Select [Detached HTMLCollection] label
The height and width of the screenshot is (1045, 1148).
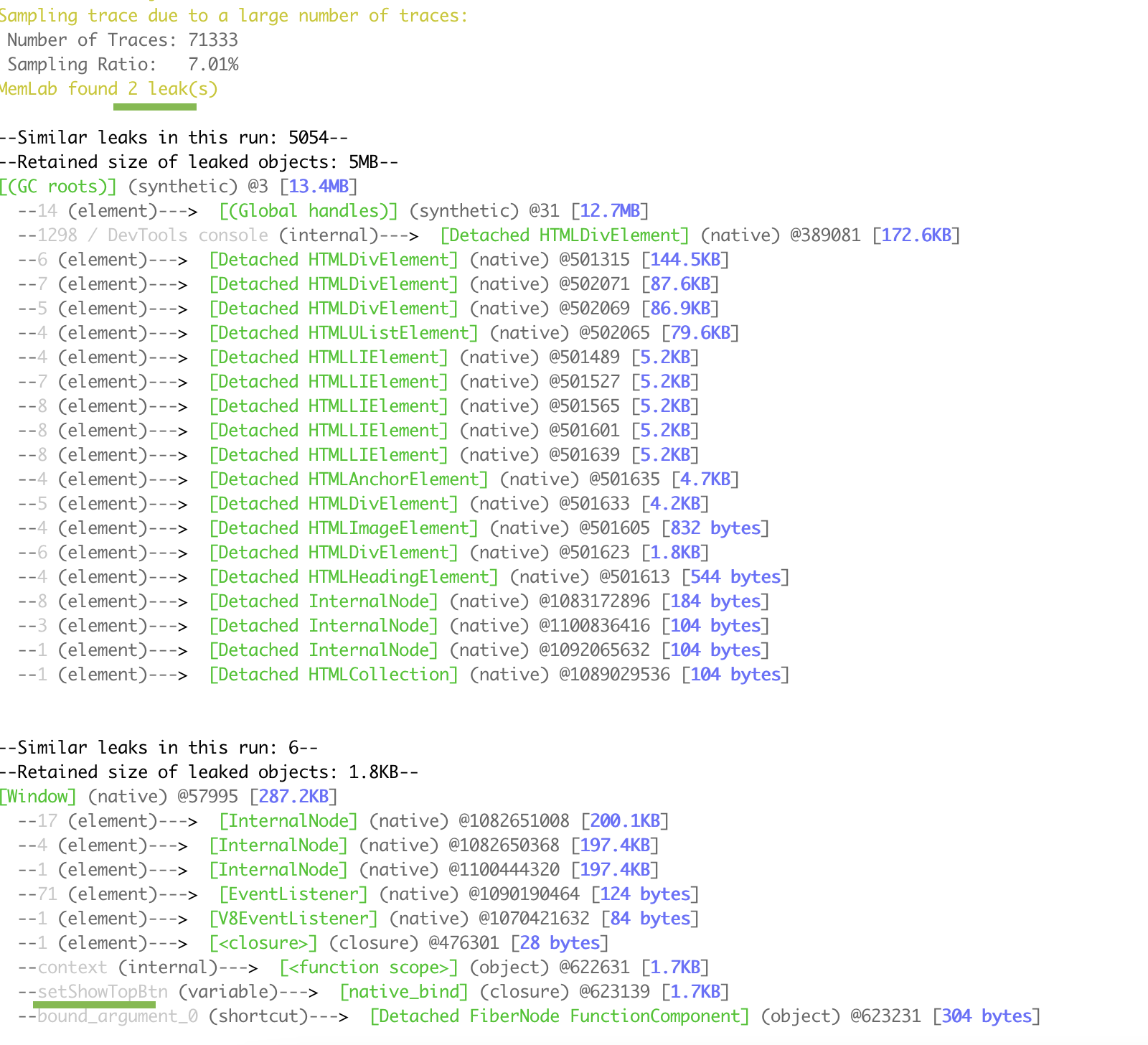[334, 675]
